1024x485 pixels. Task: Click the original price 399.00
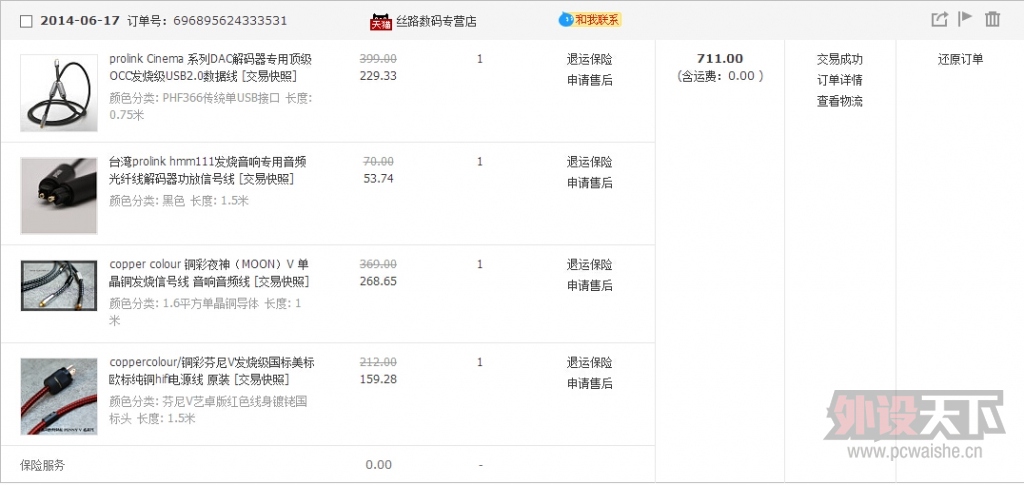tap(378, 59)
